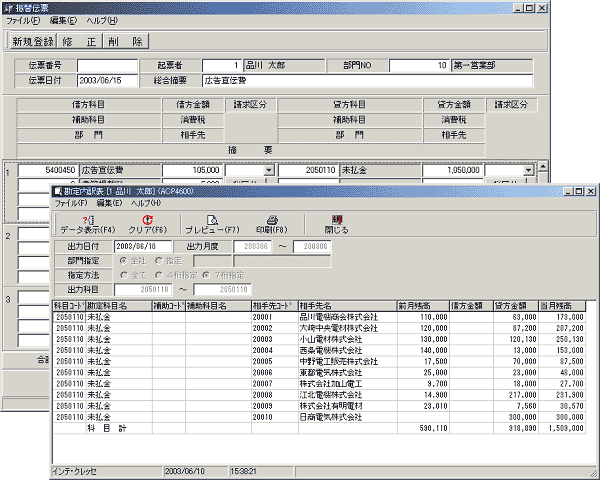Click debit account code field 5400450
Viewport: 600px width, 480px height.
[x=48, y=170]
